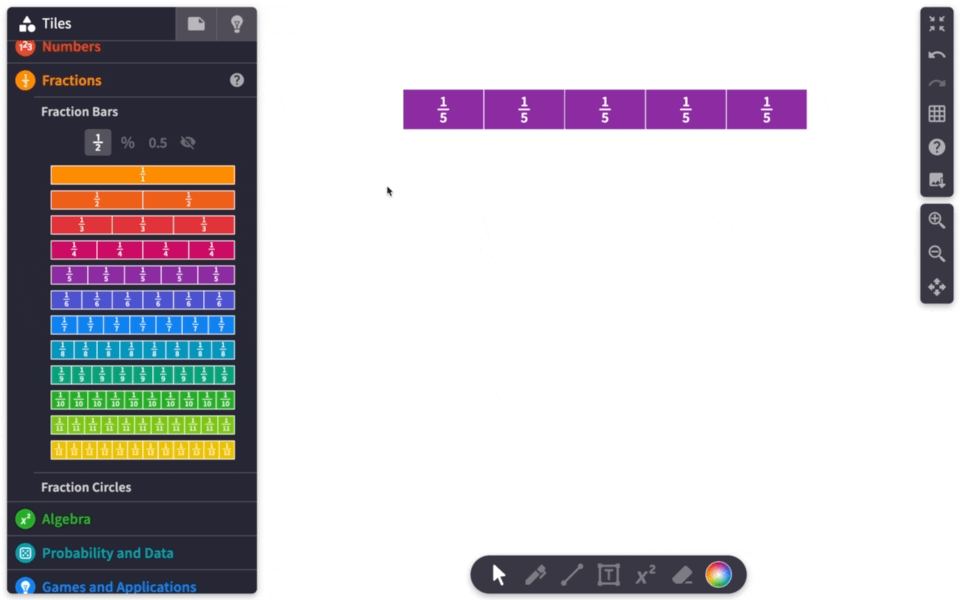
Task: Open the text tool
Action: (x=608, y=574)
